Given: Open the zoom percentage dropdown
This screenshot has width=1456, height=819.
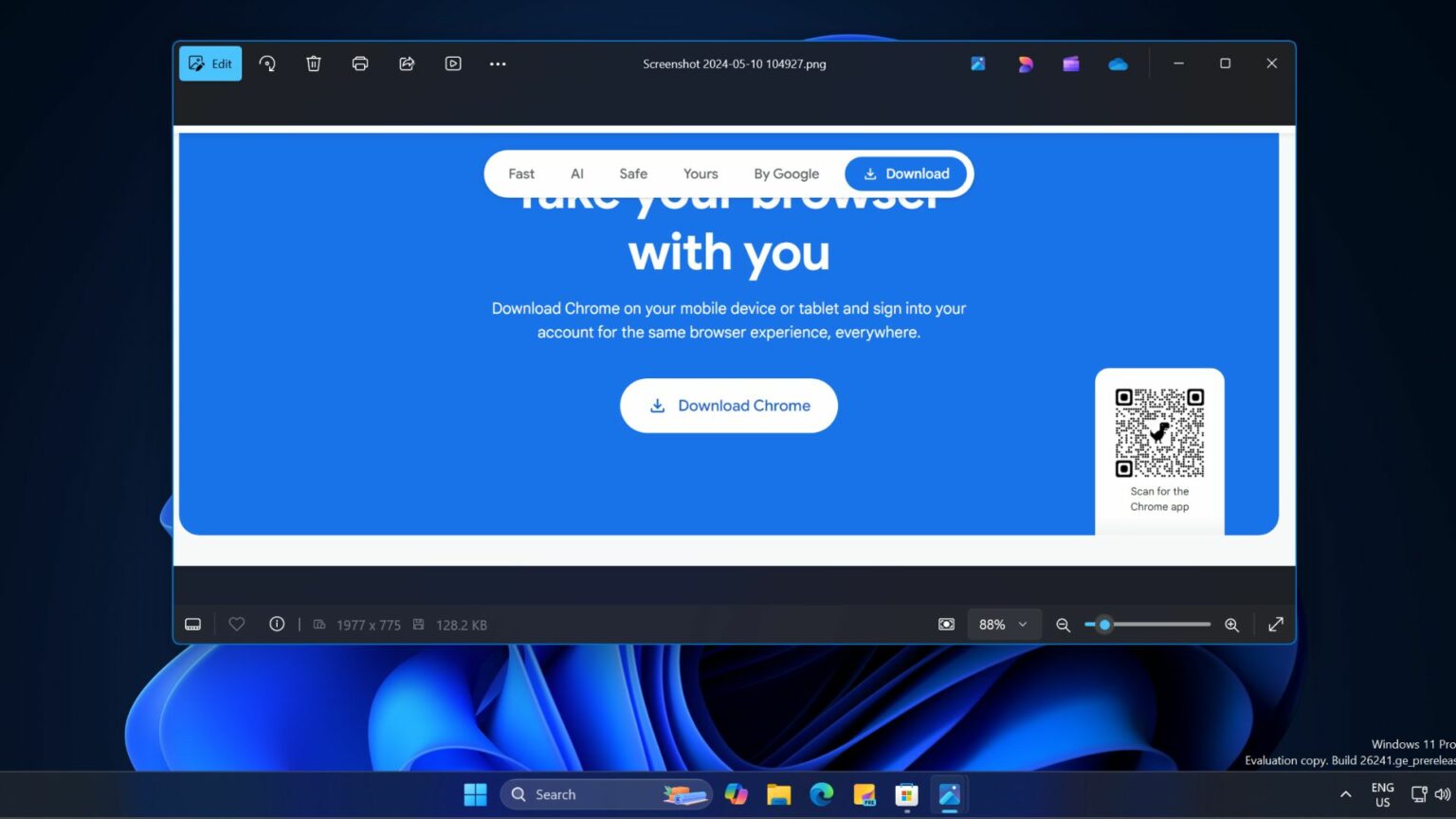Looking at the screenshot, I should pos(1002,624).
